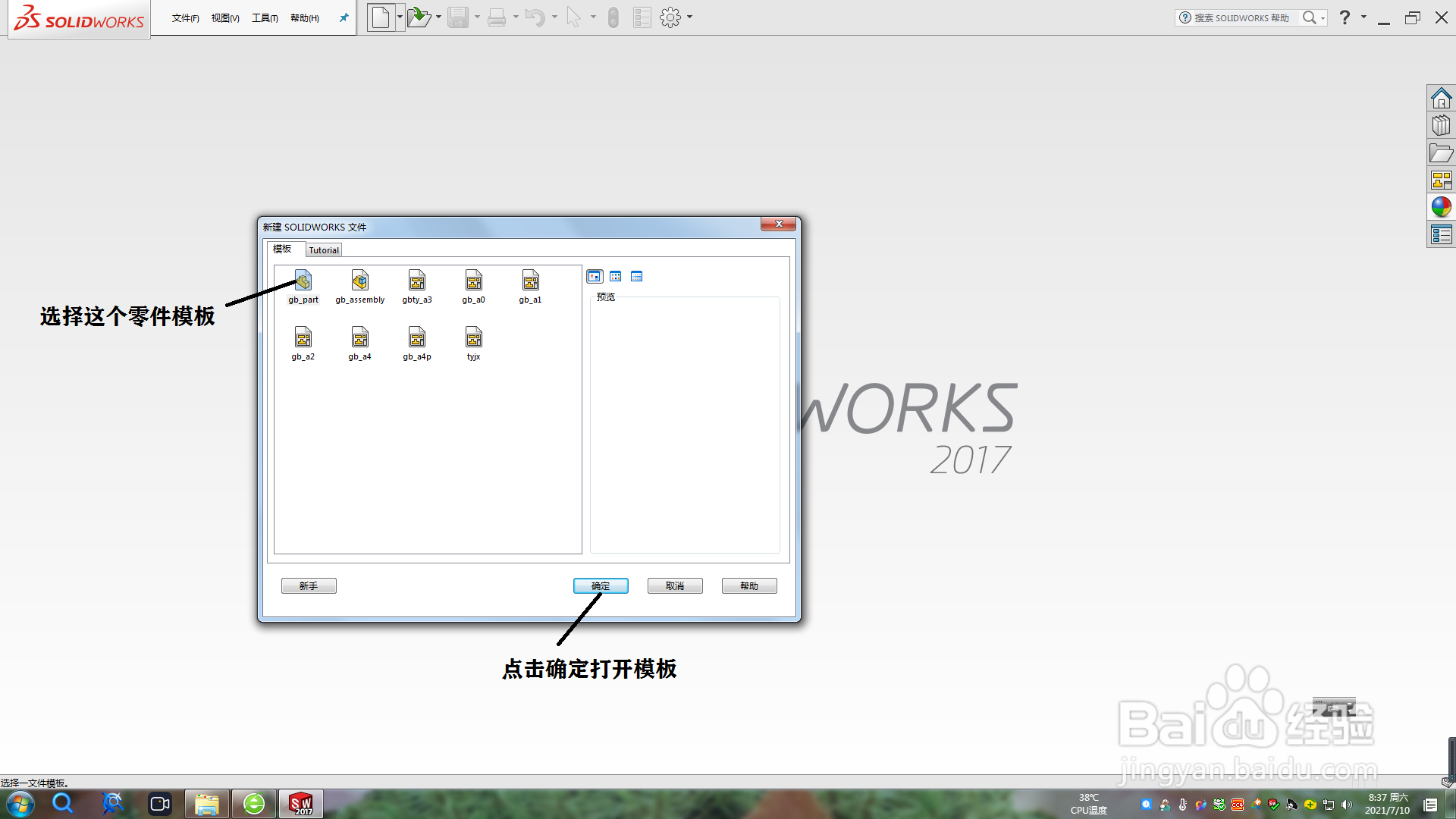Open SOLIDWORKS Resources home tab

point(1441,98)
